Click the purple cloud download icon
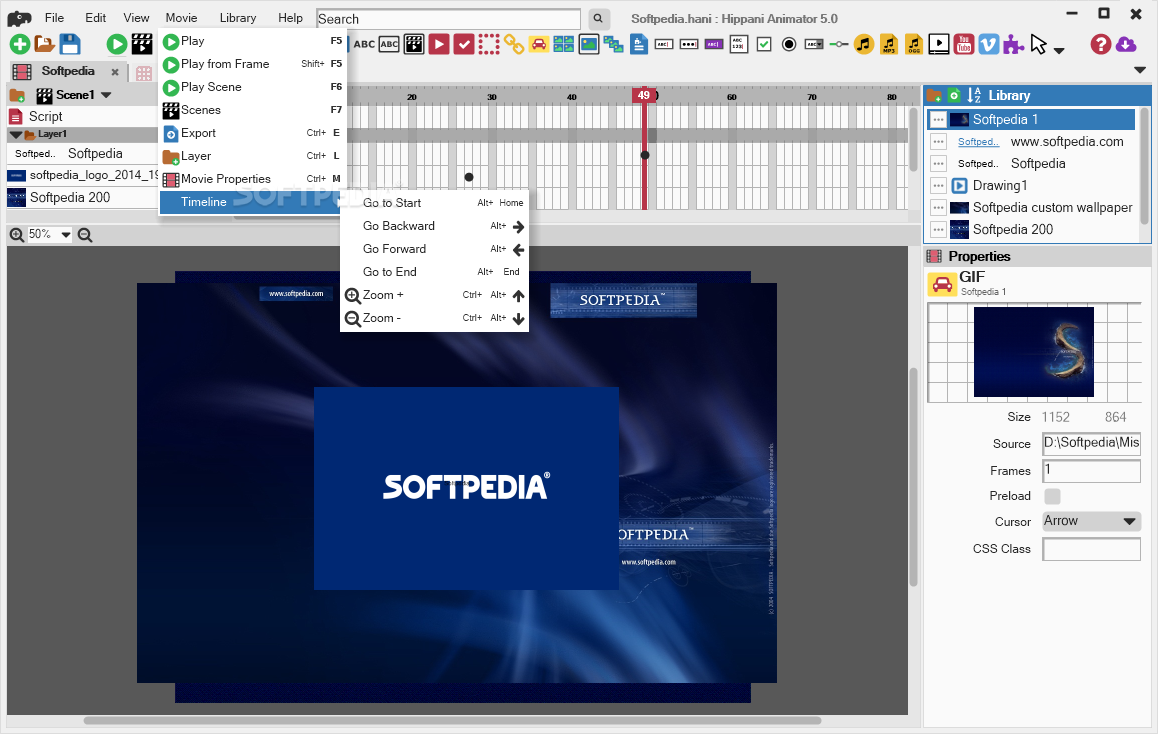 tap(1126, 44)
